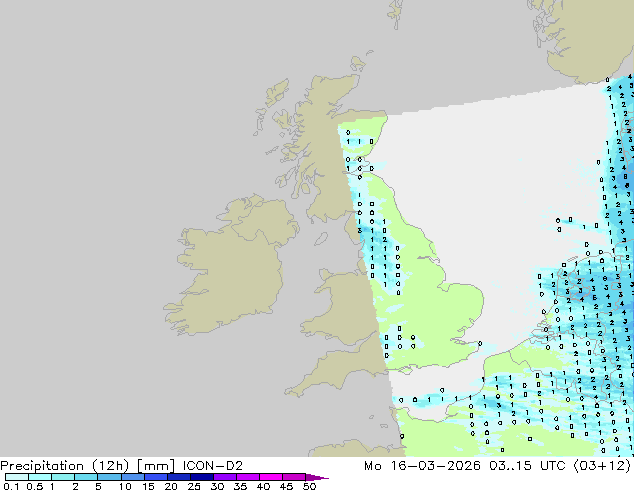The width and height of the screenshot is (634, 490).
Task: Pick the legend color between 5 and 10
Action: pos(110,478)
